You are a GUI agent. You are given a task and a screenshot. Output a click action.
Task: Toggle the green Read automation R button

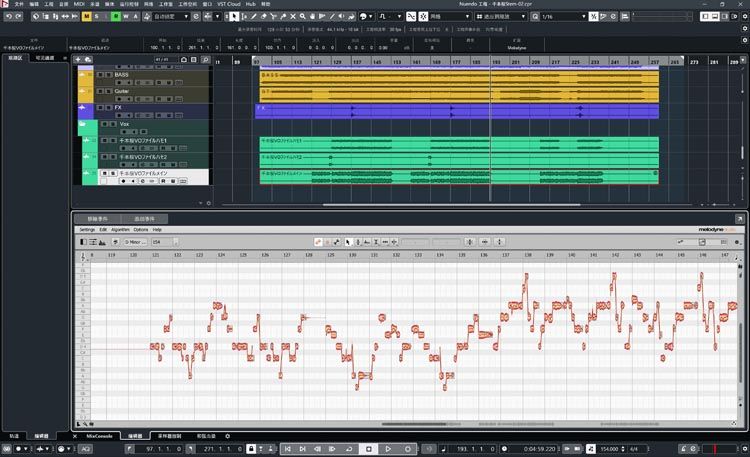116,16
